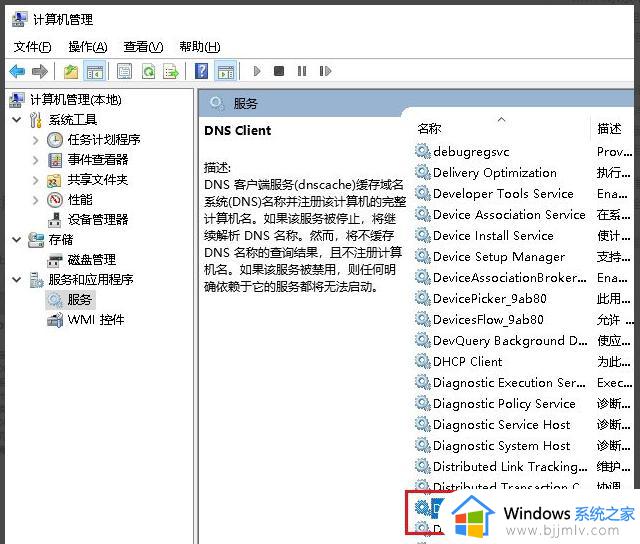This screenshot has width=640, height=544.
Task: Expand the 性能 node arrow
Action: (x=36, y=200)
